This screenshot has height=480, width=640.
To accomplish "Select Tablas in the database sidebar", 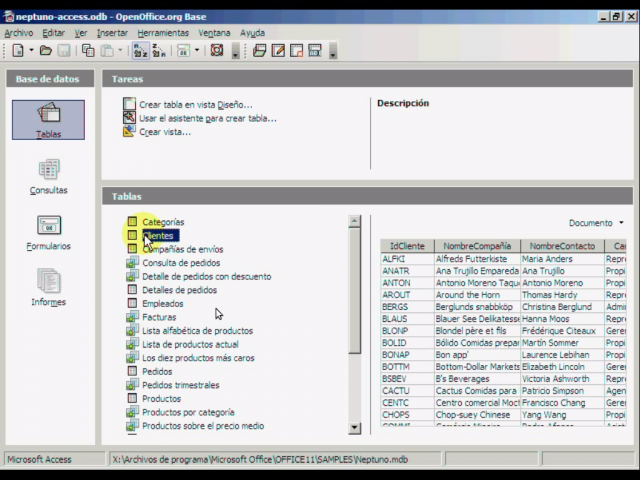I will click(x=49, y=120).
